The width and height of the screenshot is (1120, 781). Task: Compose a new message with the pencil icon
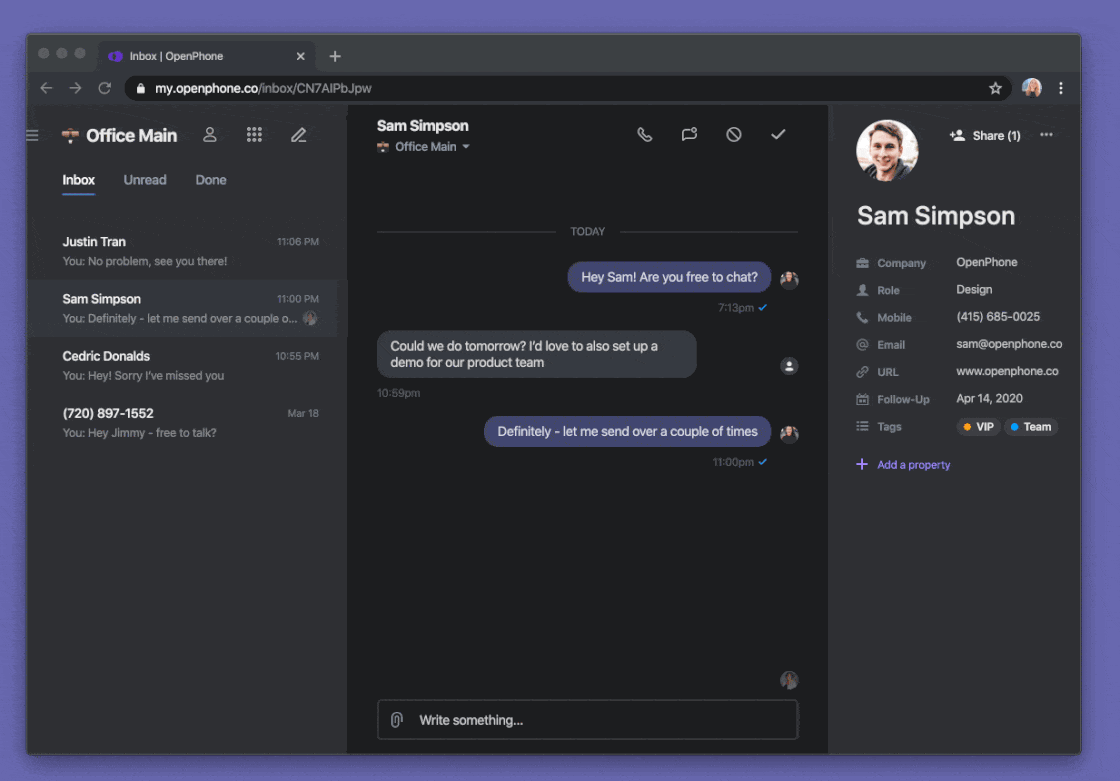(x=298, y=134)
